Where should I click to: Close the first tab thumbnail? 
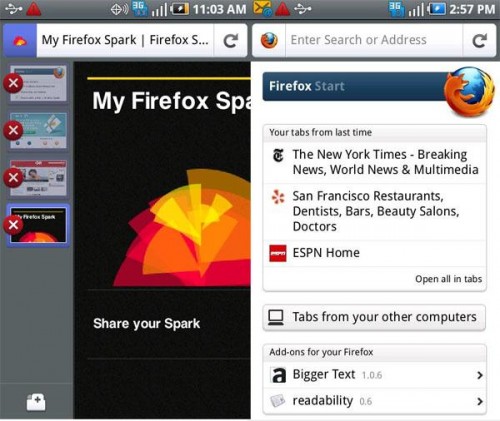(13, 83)
